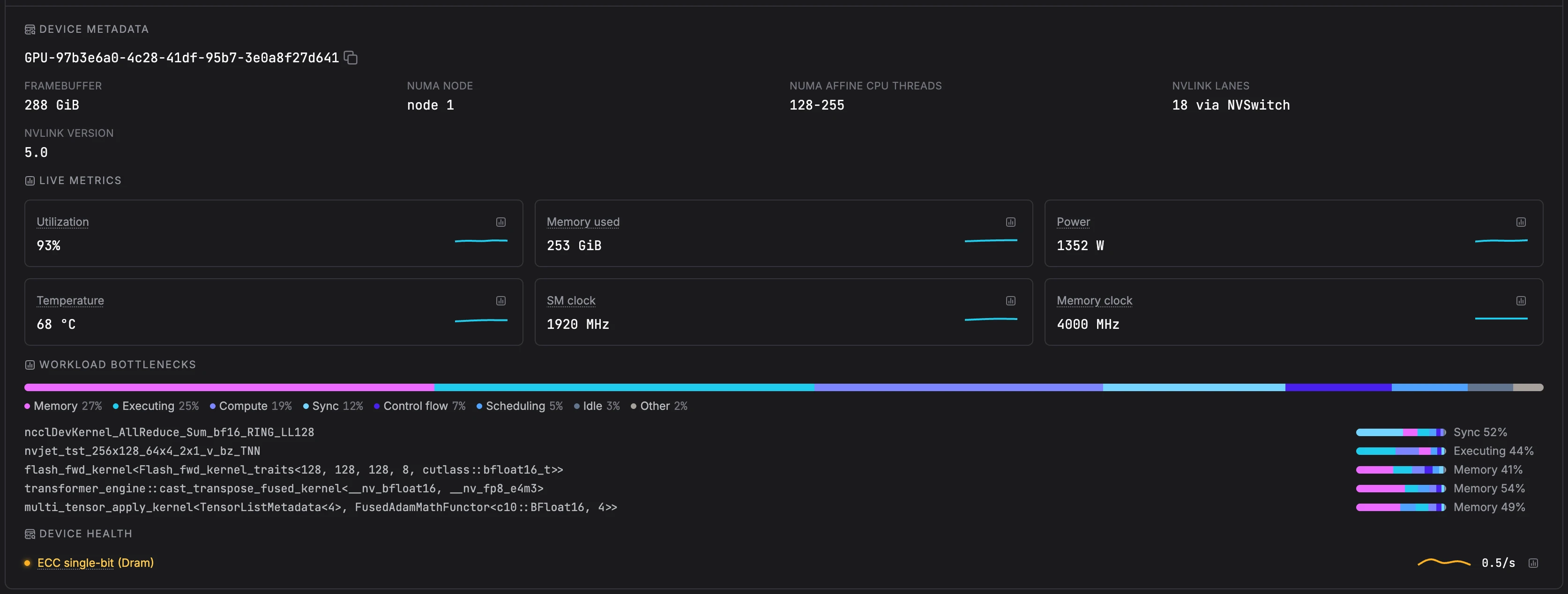
Task: Click the Live Metrics section icon
Action: [30, 181]
